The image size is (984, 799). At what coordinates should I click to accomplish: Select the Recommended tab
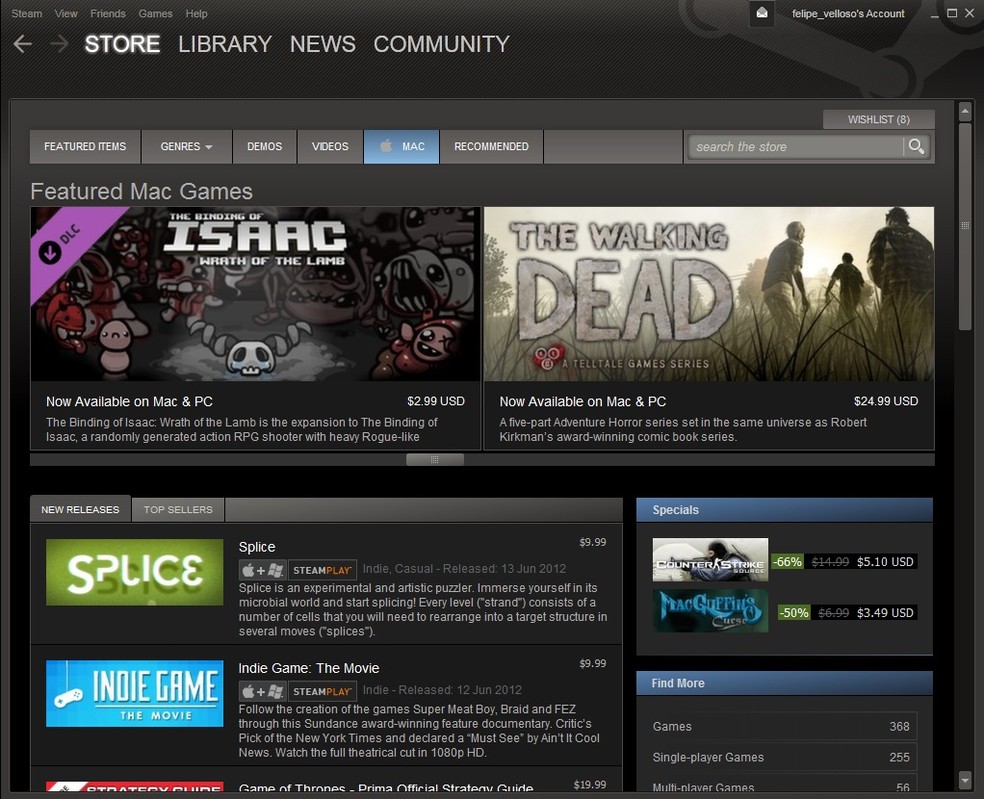[491, 146]
